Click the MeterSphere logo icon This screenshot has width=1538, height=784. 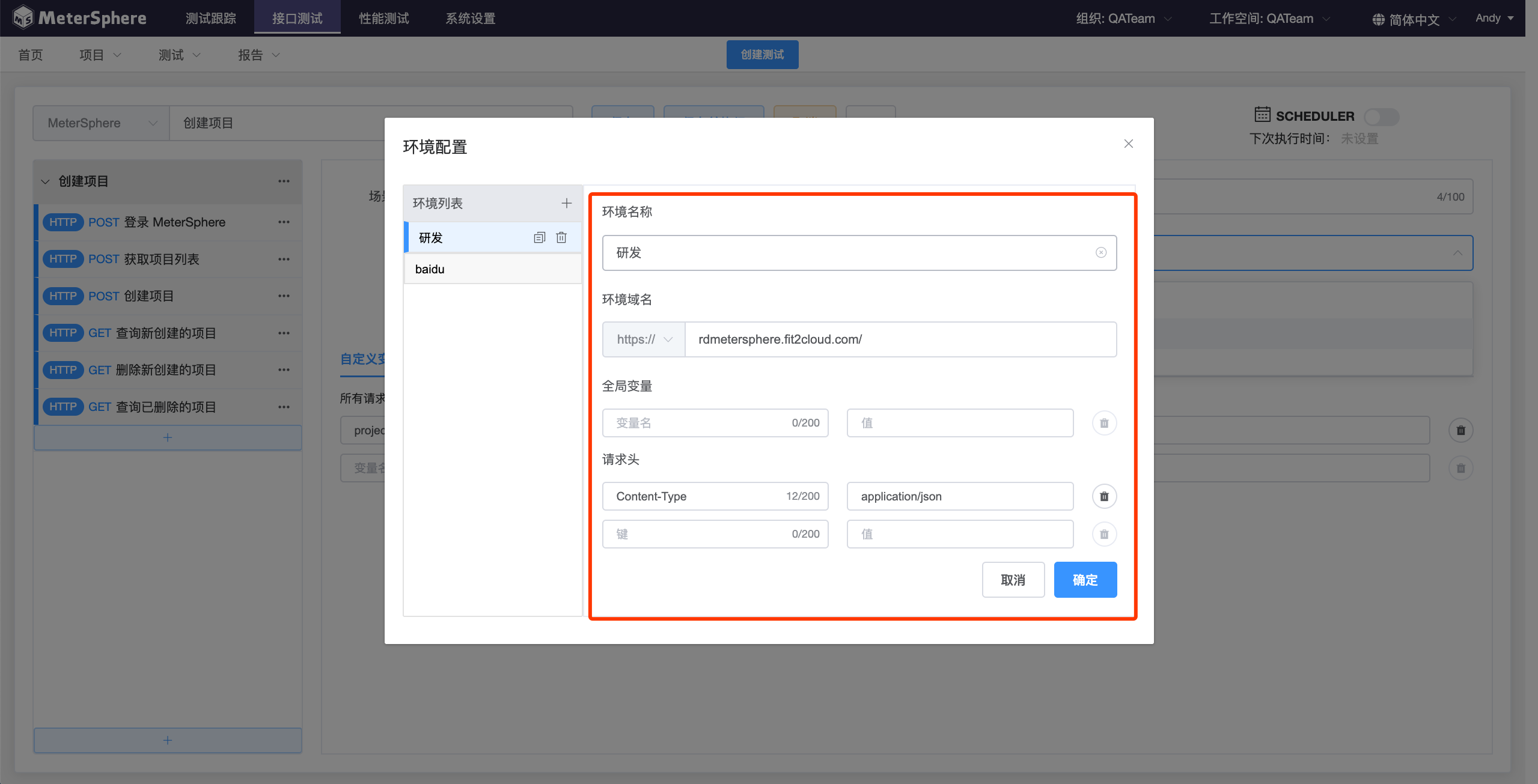[x=23, y=17]
